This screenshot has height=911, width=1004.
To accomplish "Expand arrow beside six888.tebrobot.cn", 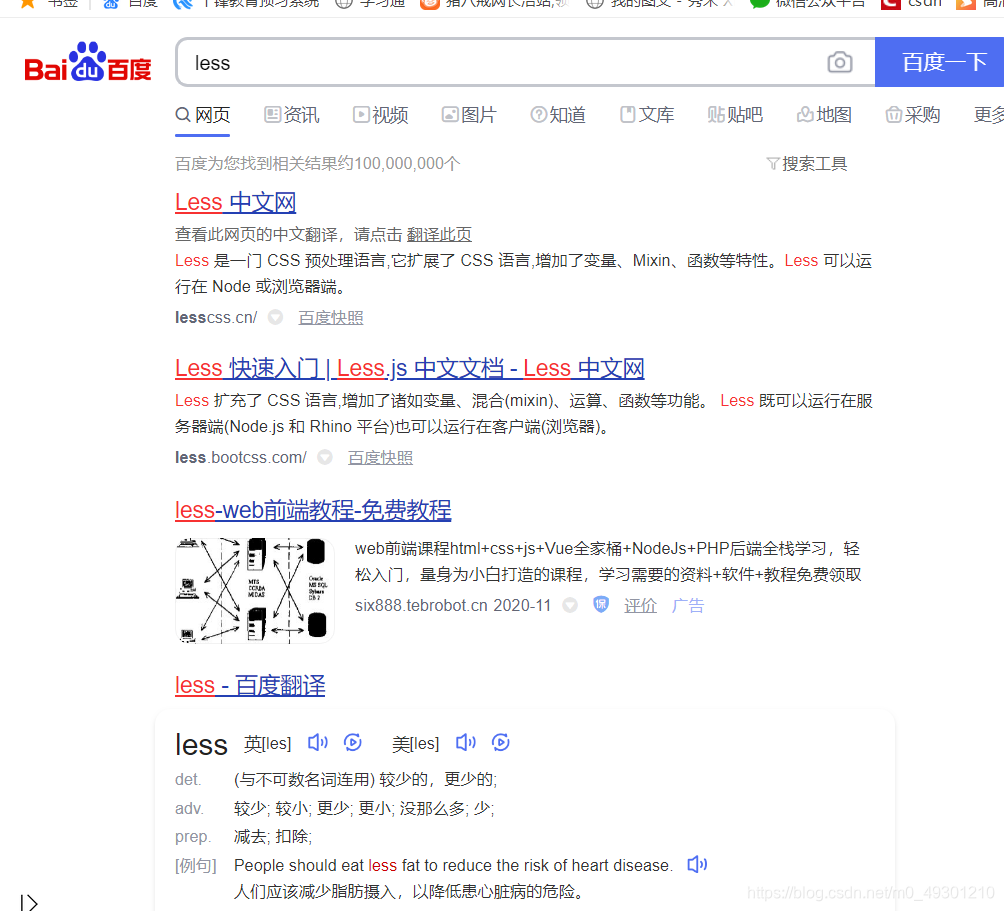I will 570,605.
